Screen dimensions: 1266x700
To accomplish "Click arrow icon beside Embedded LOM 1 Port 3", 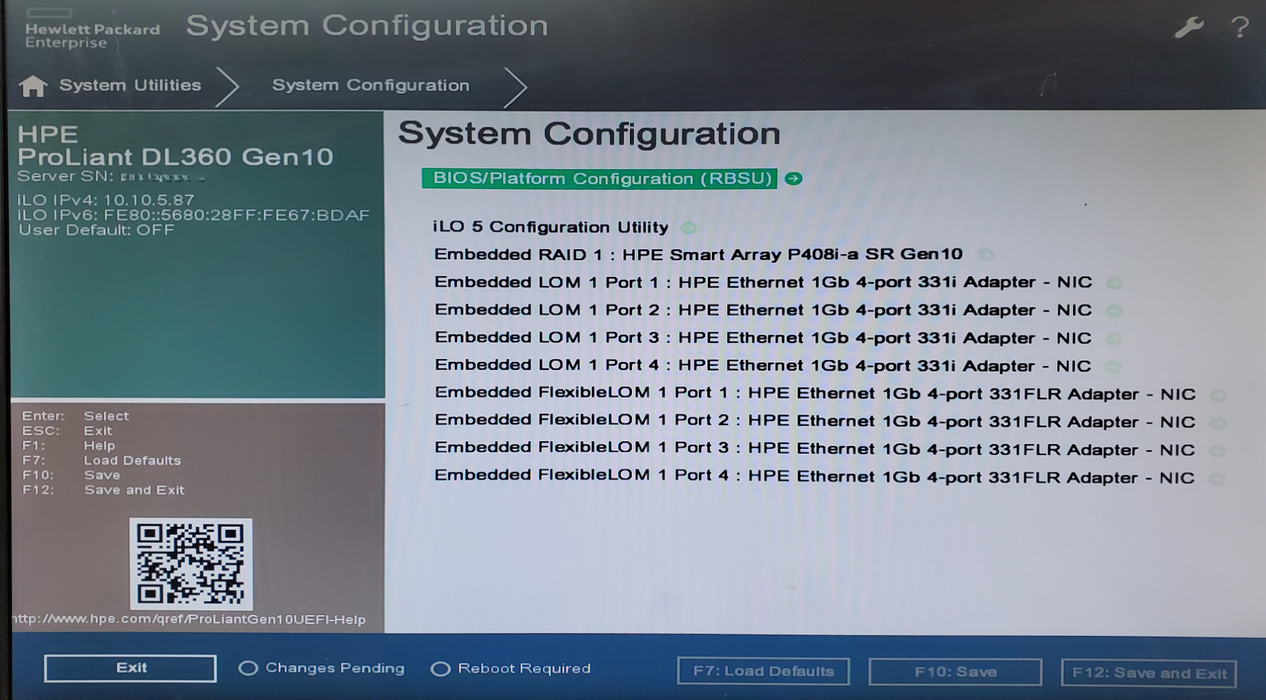I will (1114, 339).
